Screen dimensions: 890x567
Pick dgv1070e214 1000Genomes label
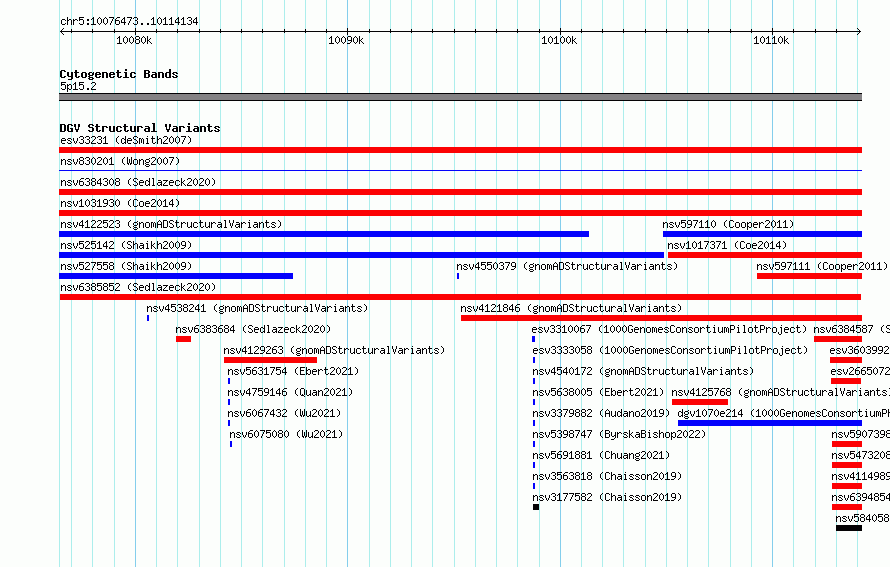point(784,413)
